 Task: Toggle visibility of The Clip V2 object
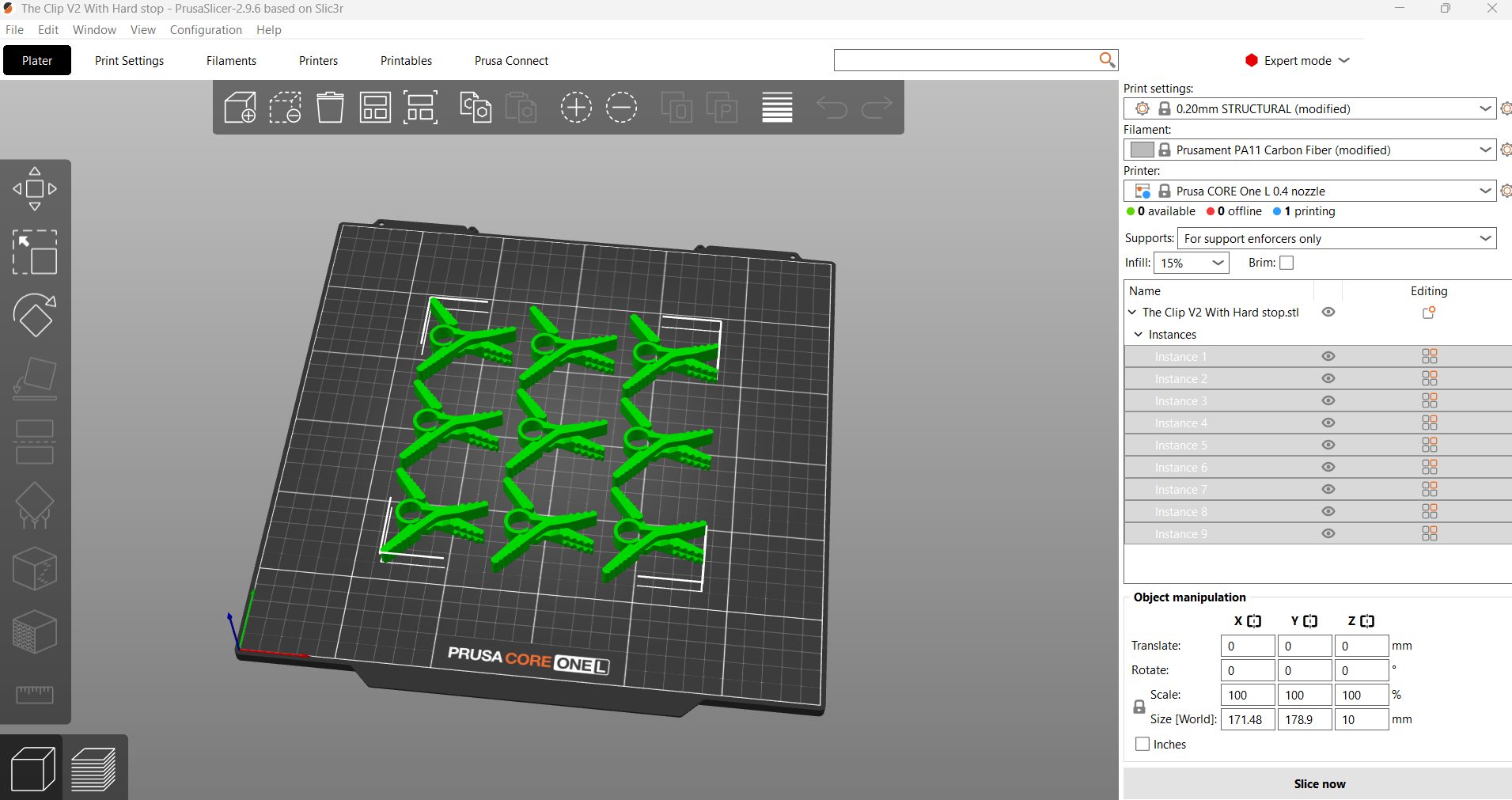(1328, 313)
